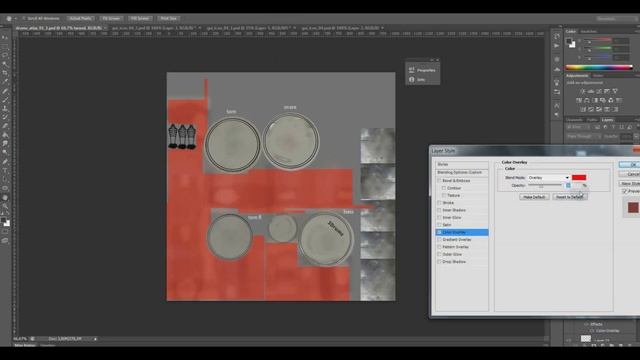Select the Eyedropper tool
The width and height of the screenshot is (640, 360).
pos(5,82)
